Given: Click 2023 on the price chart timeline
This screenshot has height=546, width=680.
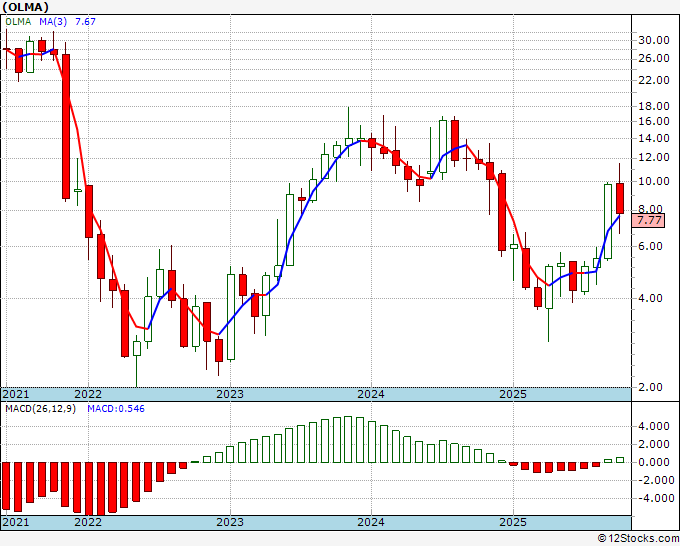Looking at the screenshot, I should point(230,394).
